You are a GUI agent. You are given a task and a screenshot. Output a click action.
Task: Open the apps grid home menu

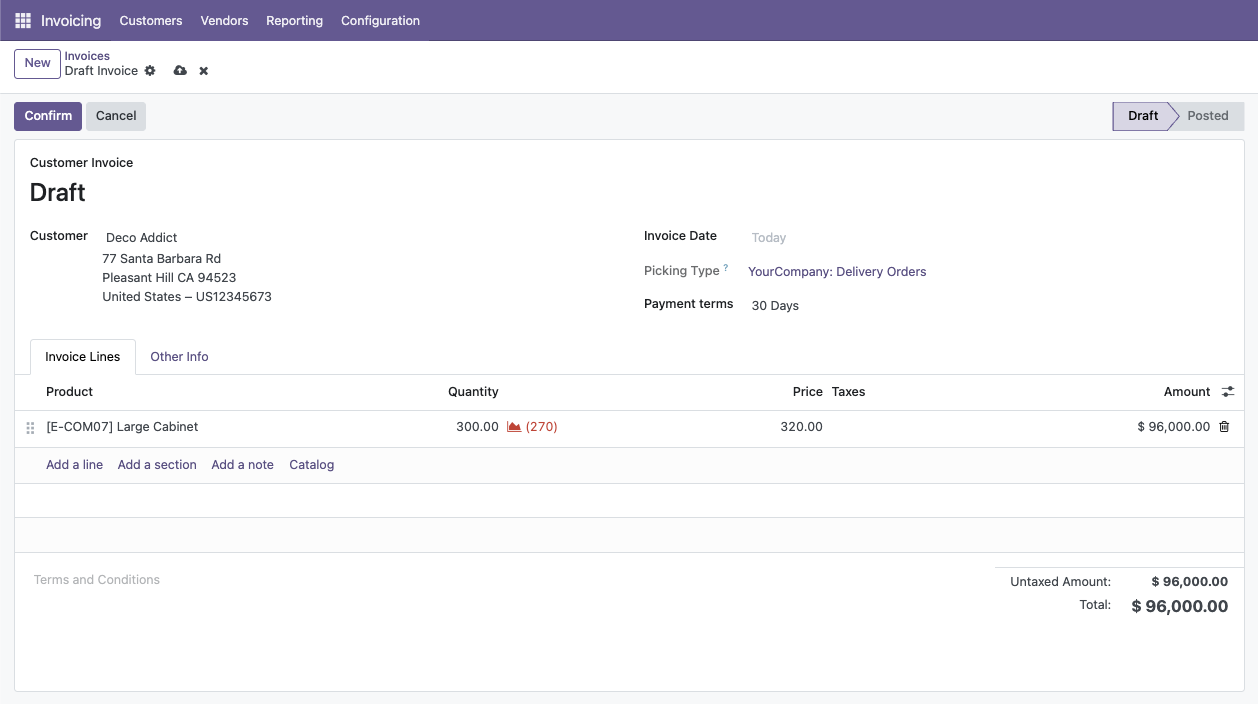23,20
